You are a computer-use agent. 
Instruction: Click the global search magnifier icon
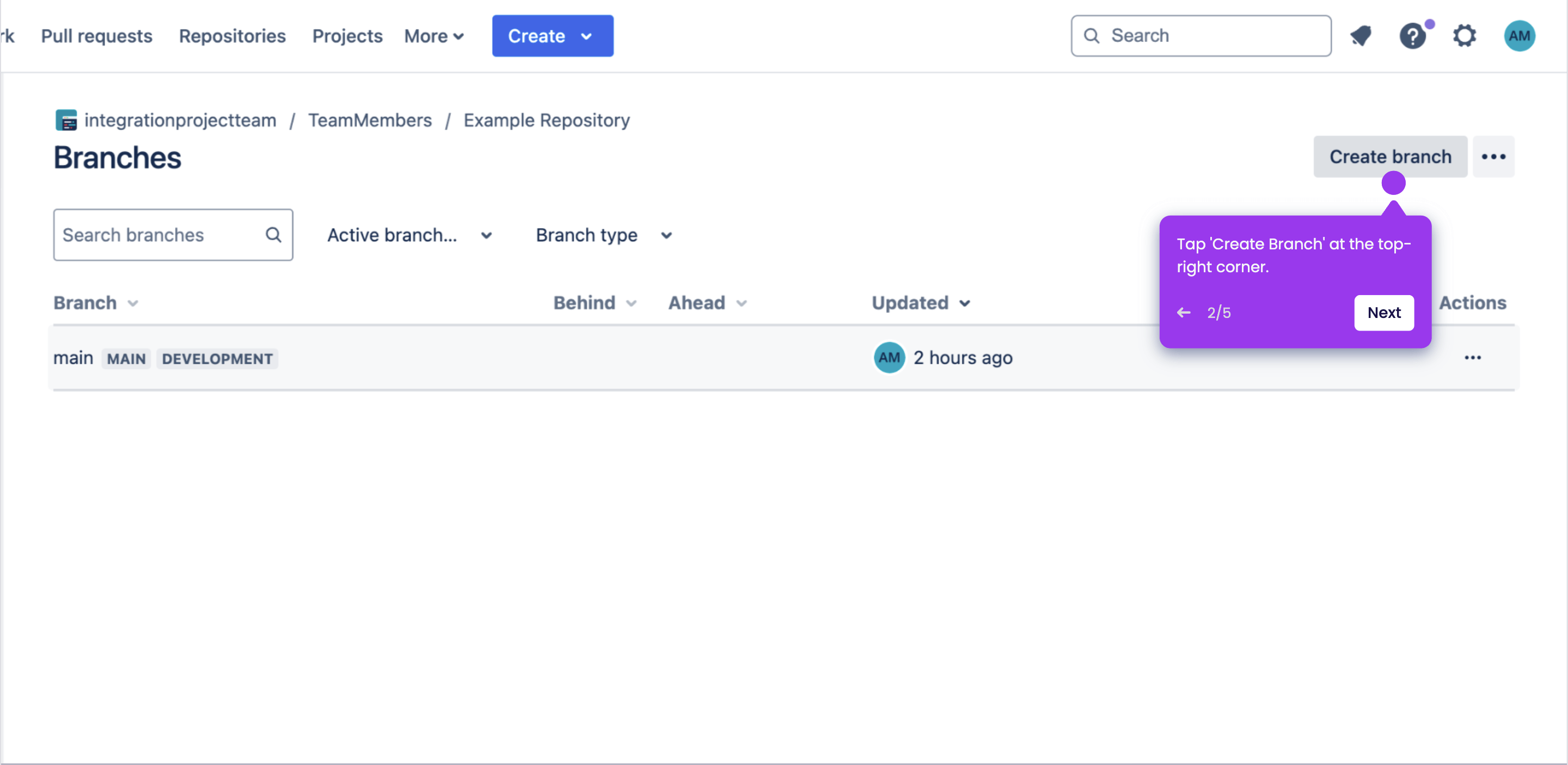click(x=1092, y=36)
